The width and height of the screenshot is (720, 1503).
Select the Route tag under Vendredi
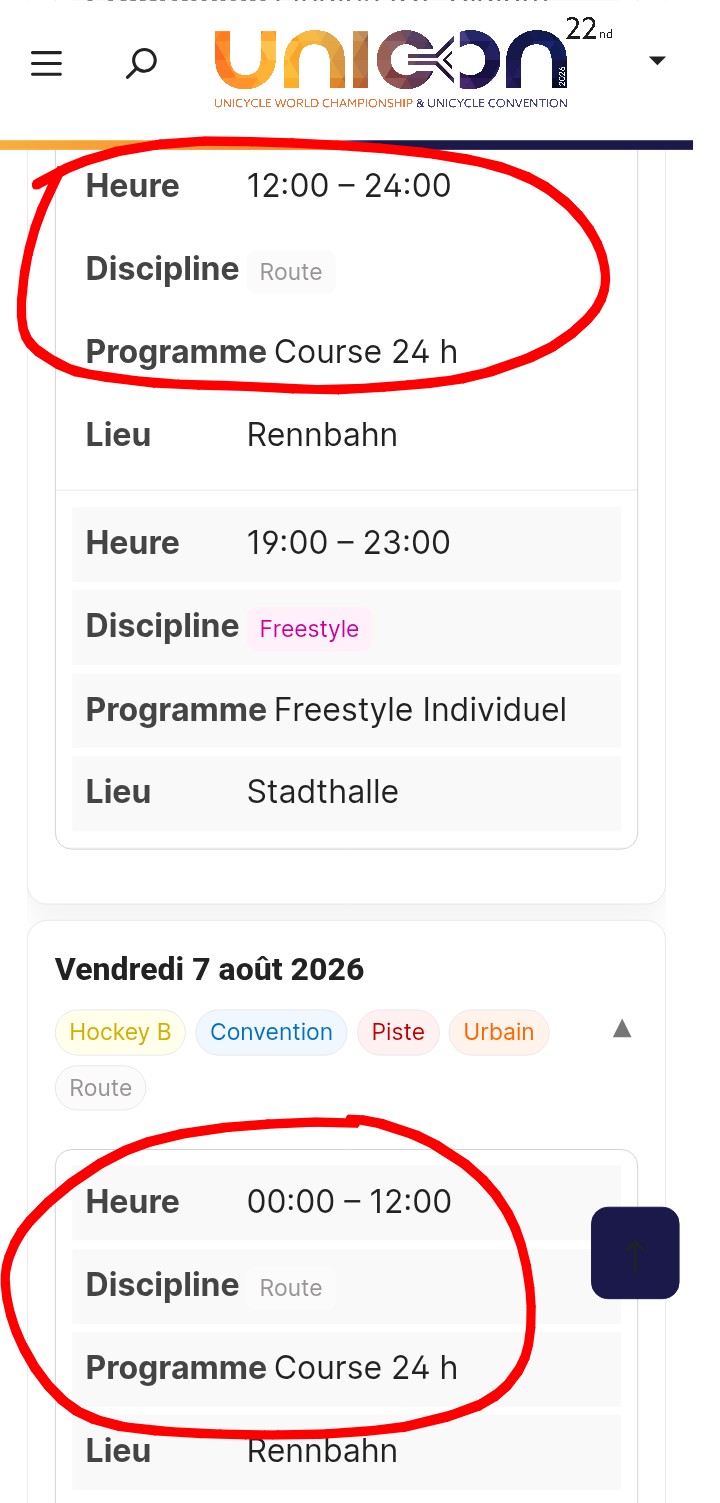(x=100, y=1088)
